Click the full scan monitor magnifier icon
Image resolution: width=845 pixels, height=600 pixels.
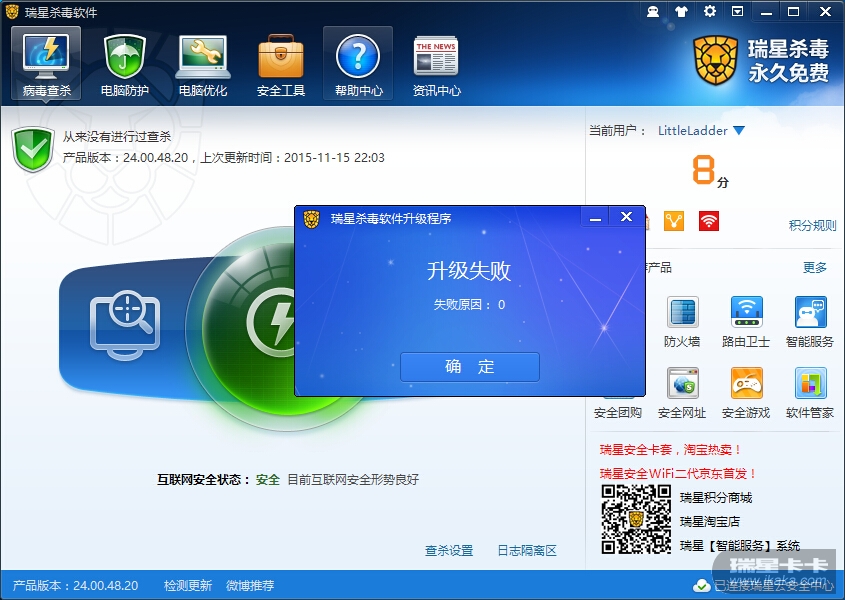pyautogui.click(x=125, y=325)
